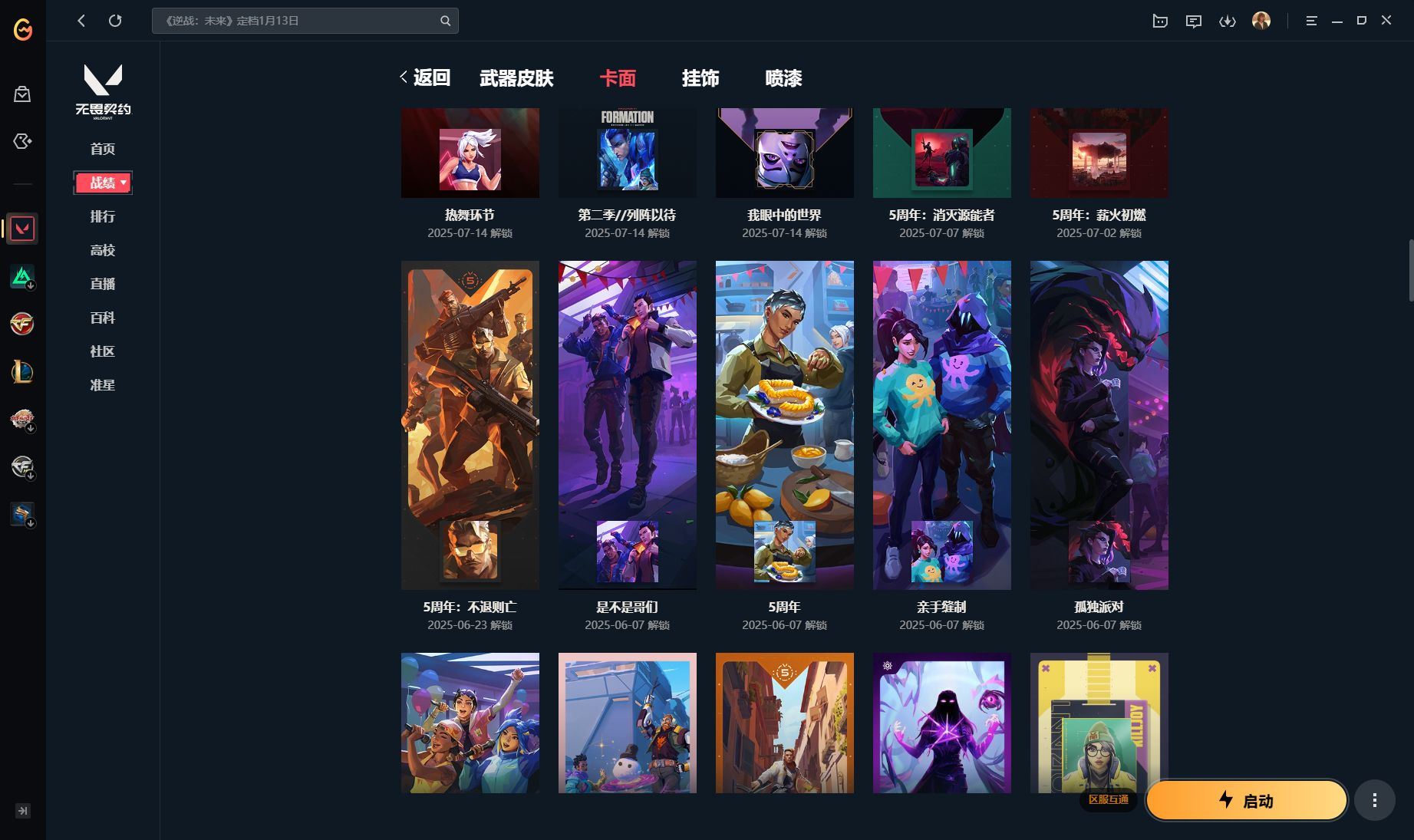Go back using top-left arrow
This screenshot has width=1414, height=840.
tap(81, 21)
